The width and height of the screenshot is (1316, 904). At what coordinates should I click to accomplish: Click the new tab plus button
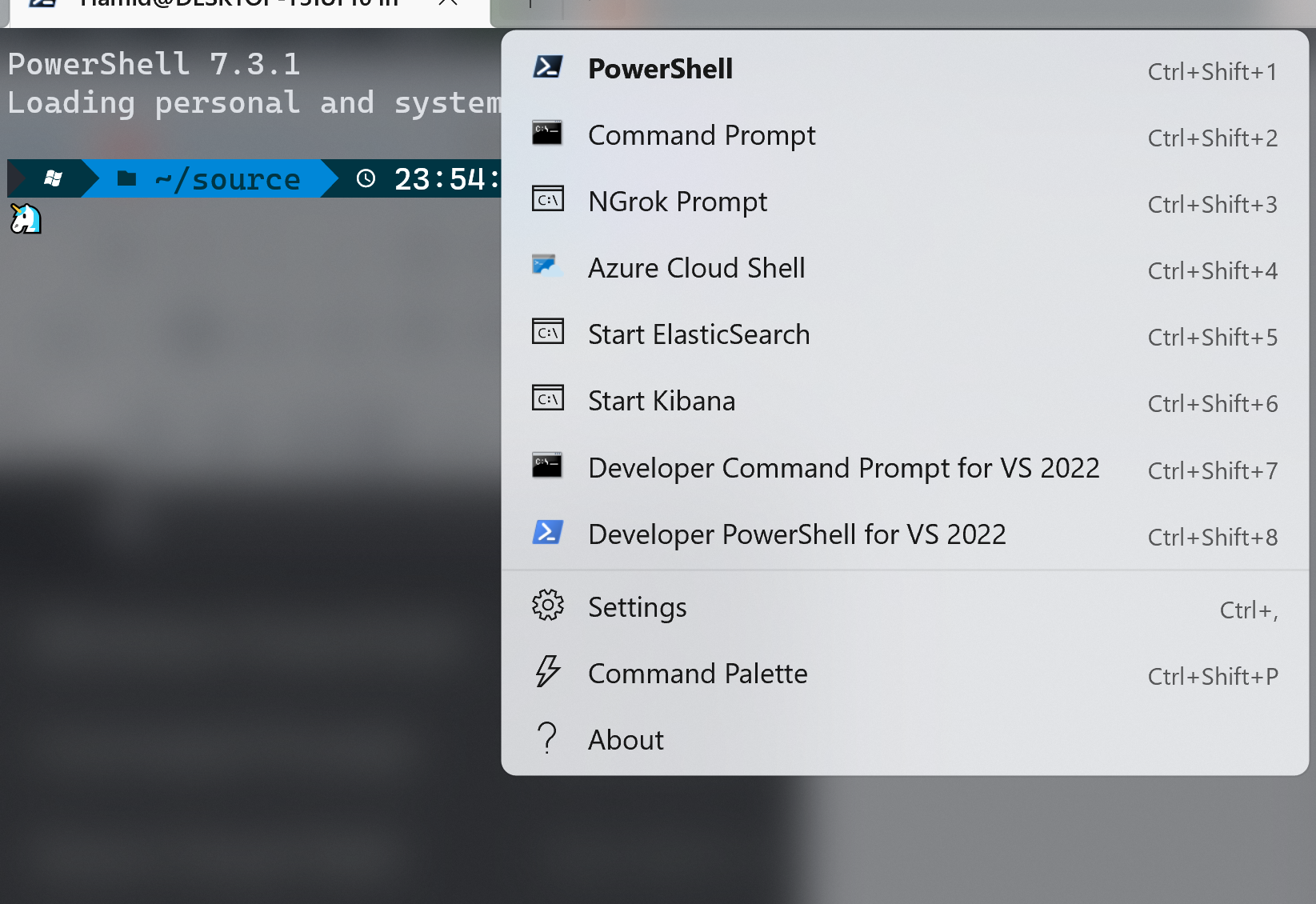(x=529, y=5)
